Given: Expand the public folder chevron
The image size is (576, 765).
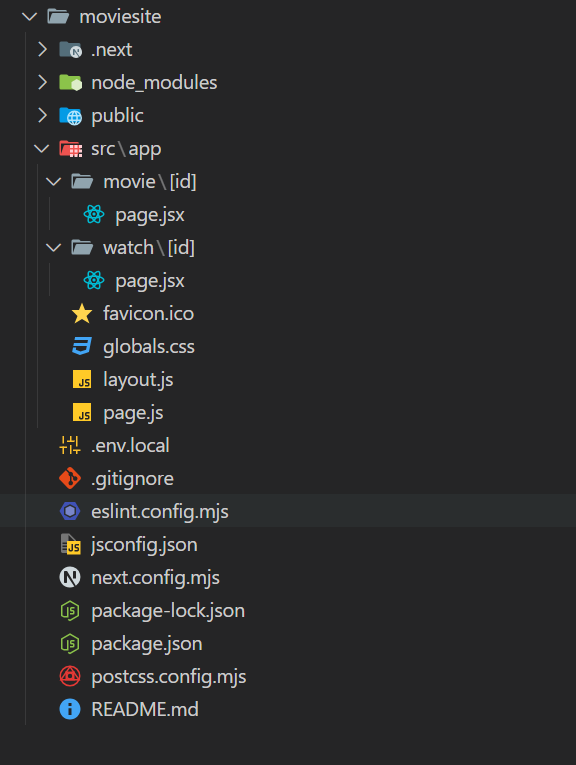Looking at the screenshot, I should (42, 116).
